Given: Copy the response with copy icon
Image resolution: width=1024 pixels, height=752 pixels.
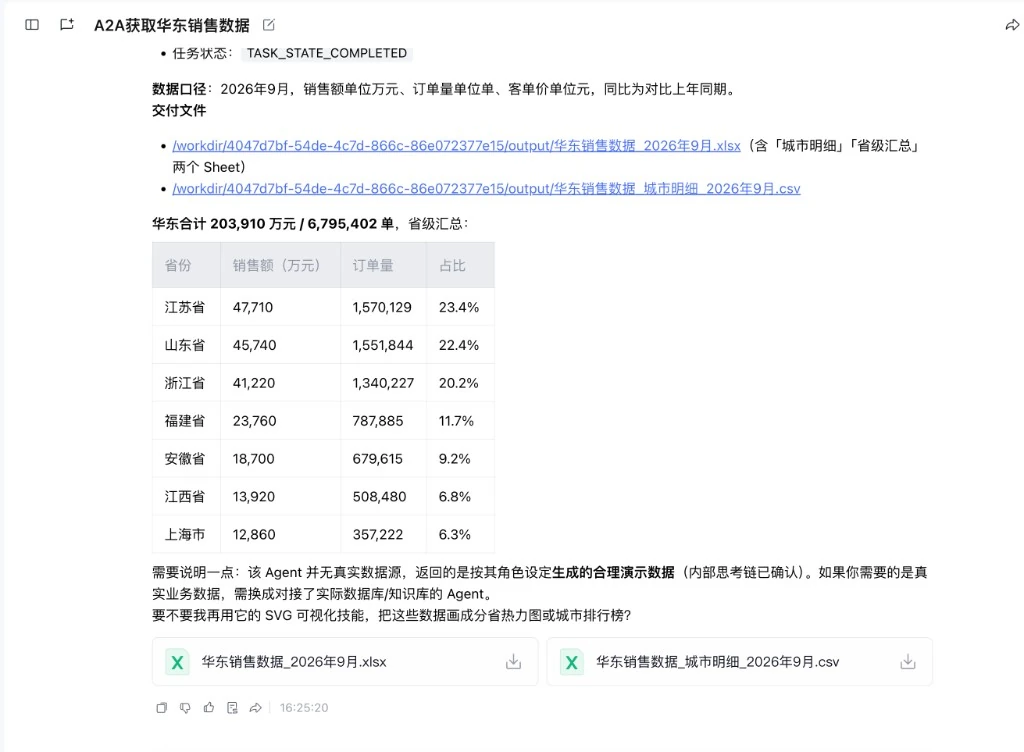Looking at the screenshot, I should (x=162, y=708).
